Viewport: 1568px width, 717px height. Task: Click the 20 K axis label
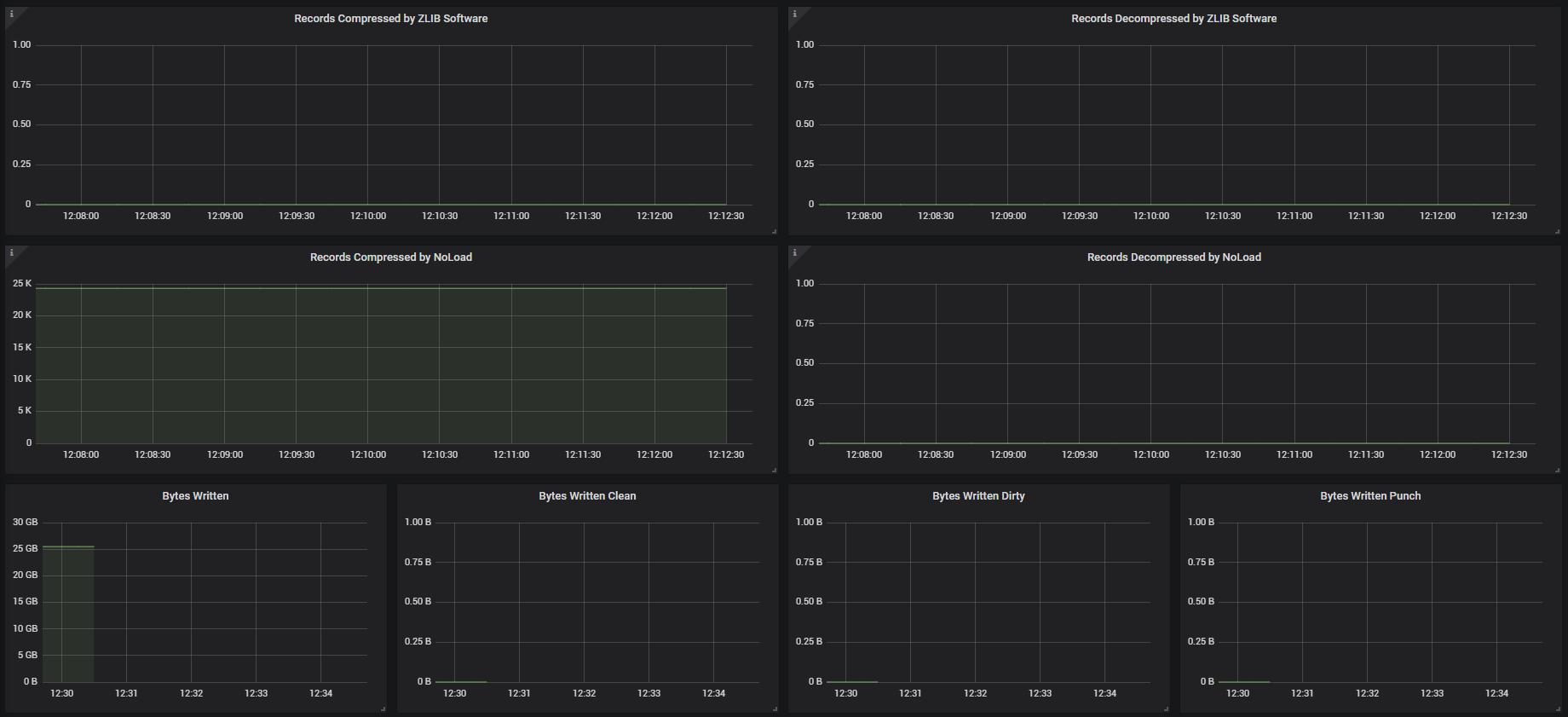pos(22,315)
